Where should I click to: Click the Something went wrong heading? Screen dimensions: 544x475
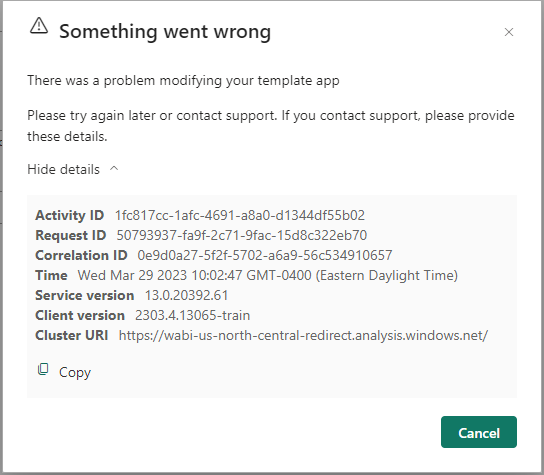coord(165,32)
